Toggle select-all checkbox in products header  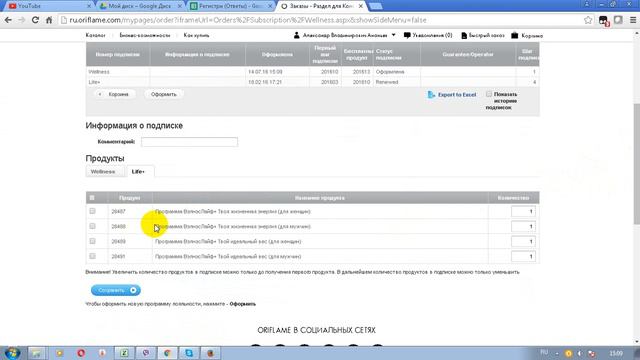coord(92,198)
